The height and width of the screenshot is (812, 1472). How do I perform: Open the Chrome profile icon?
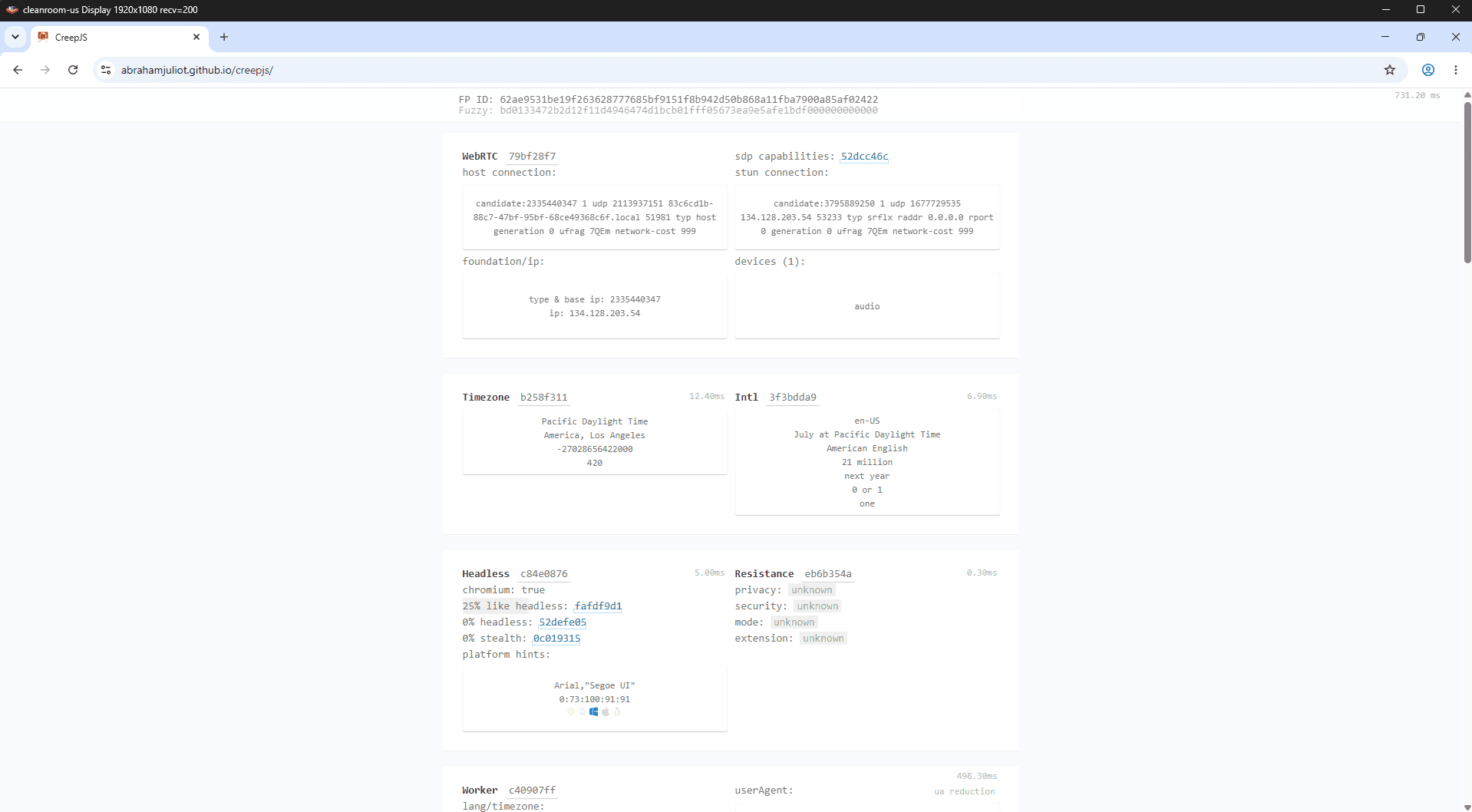coord(1428,70)
